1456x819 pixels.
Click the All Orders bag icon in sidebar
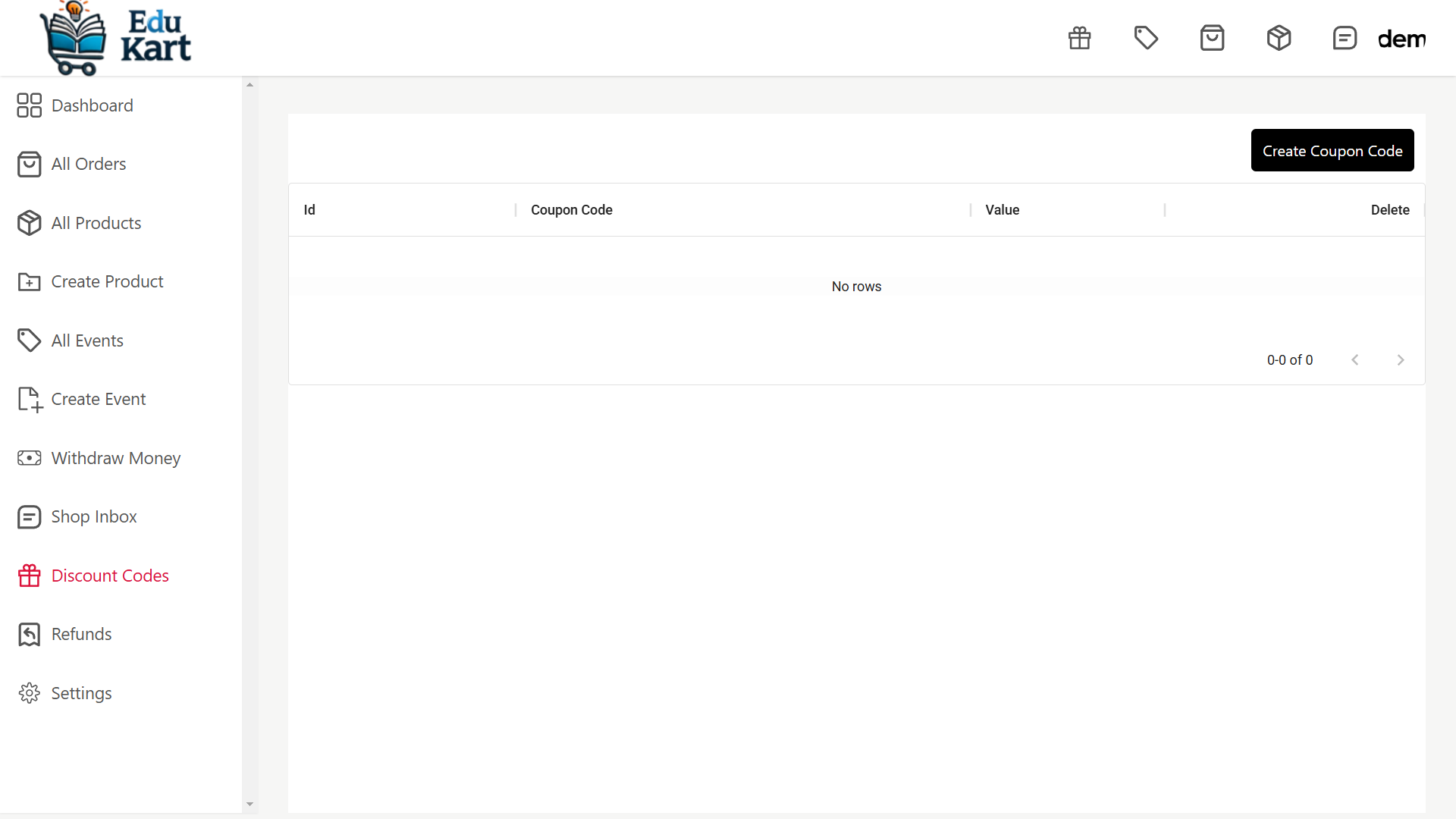tap(30, 164)
